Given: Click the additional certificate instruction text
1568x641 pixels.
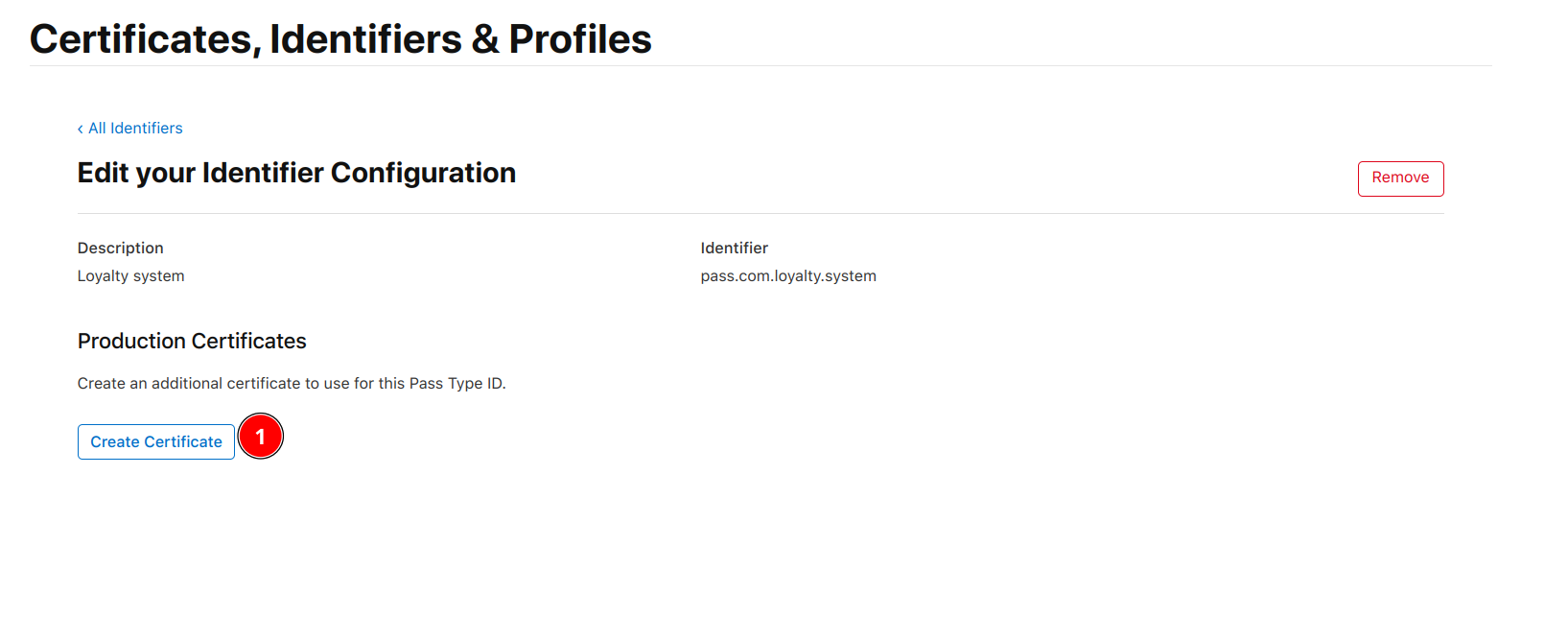Looking at the screenshot, I should coord(292,384).
